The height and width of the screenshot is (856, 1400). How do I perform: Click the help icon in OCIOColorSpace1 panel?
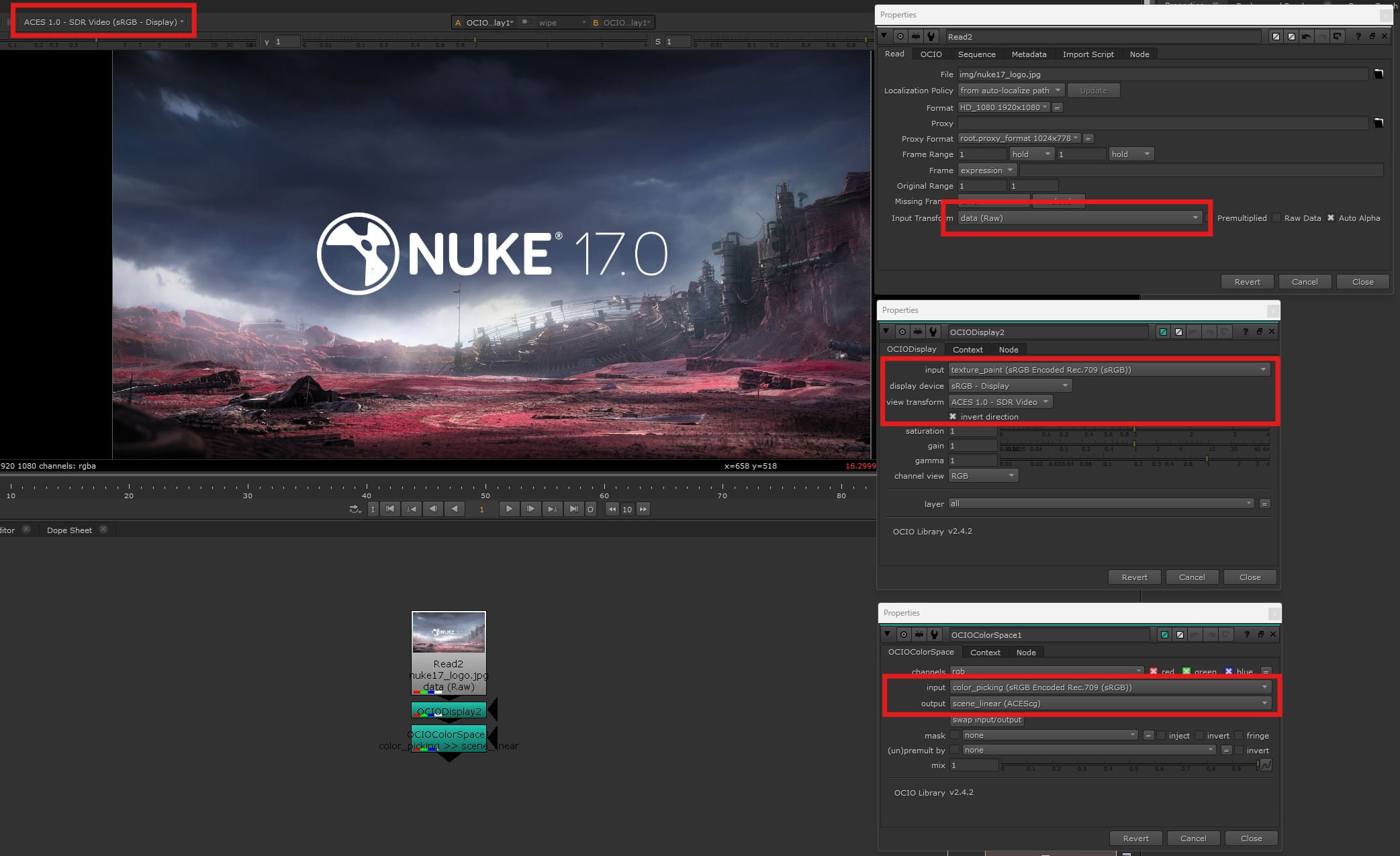click(1246, 634)
